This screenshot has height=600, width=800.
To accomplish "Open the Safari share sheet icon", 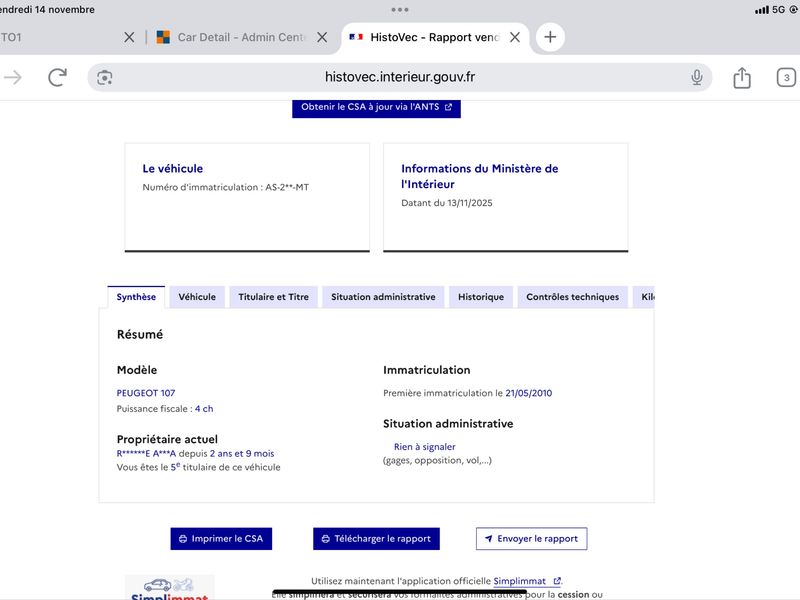I will coord(742,78).
